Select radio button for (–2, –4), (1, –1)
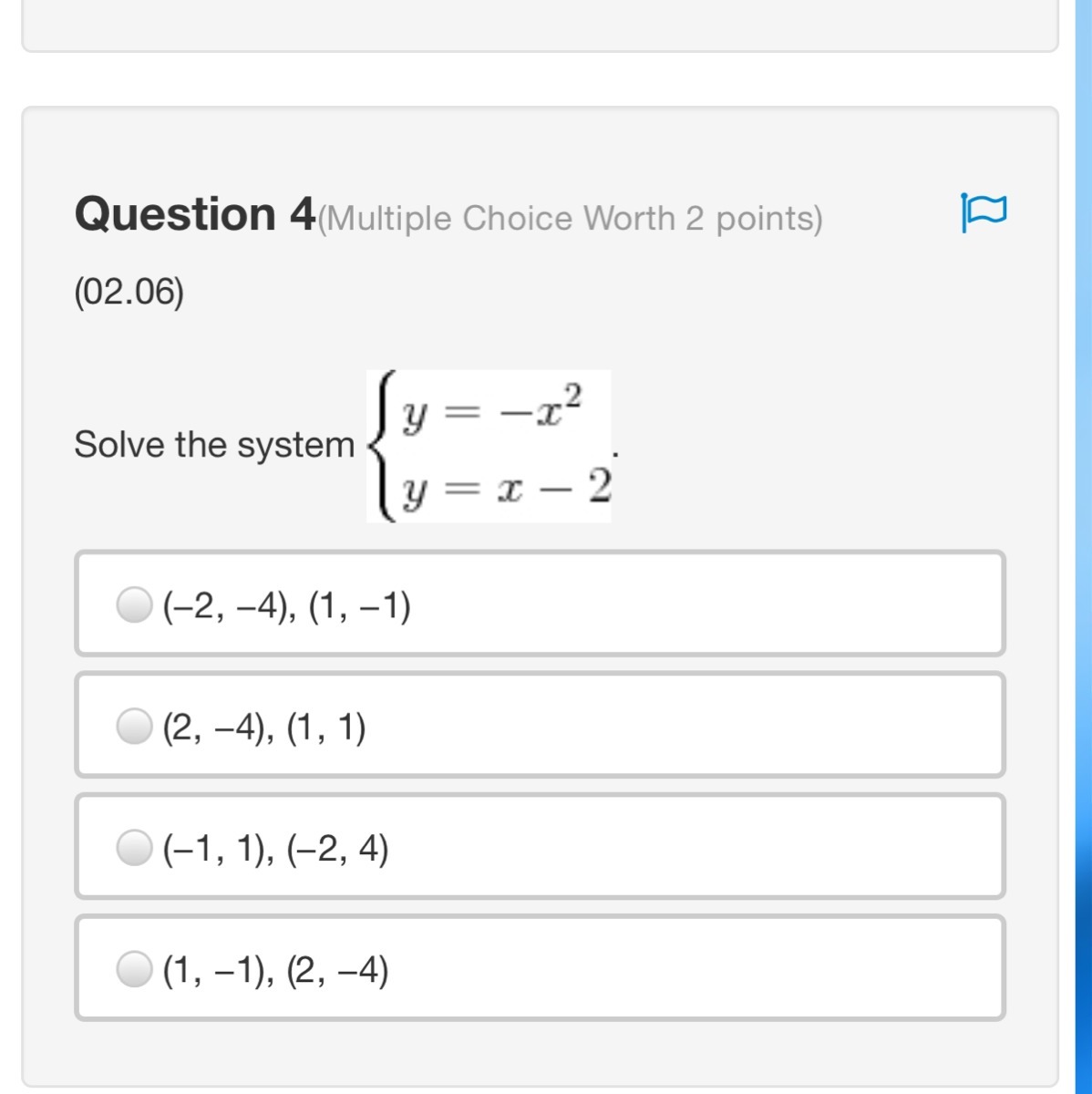The width and height of the screenshot is (1092, 1094). coord(133,604)
